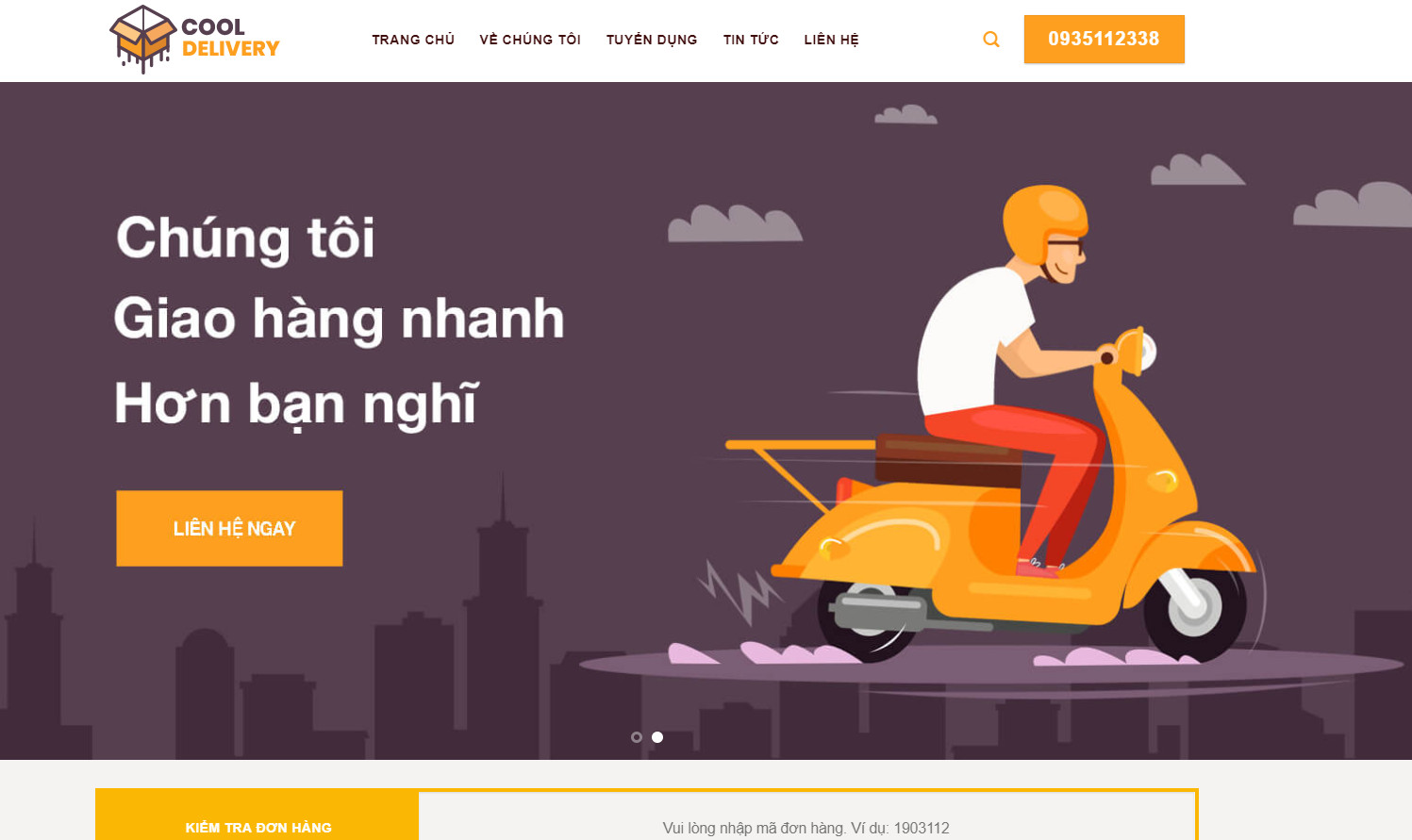Click the cloud above the scooter rack

pyautogui.click(x=735, y=223)
